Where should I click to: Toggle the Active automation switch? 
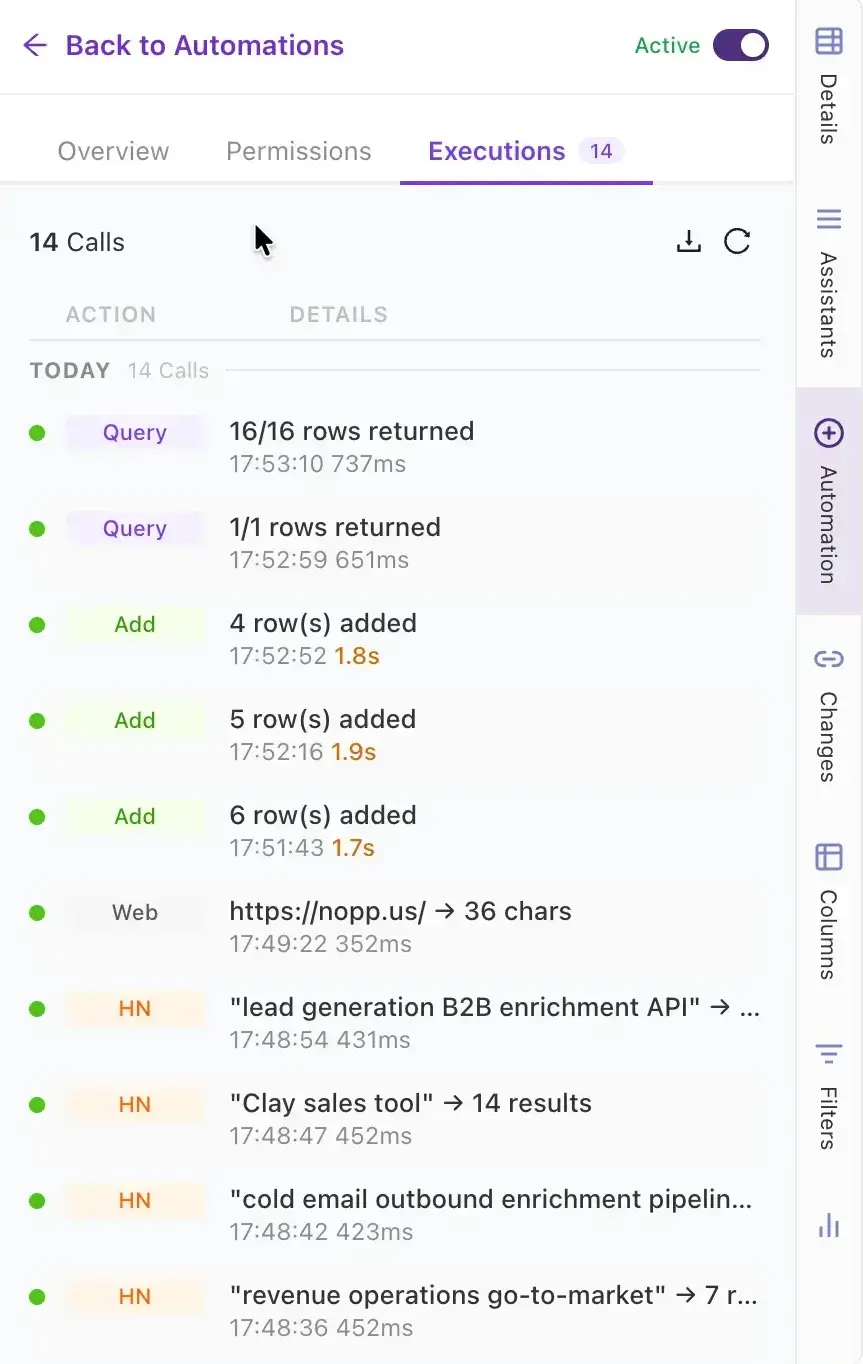pos(740,45)
